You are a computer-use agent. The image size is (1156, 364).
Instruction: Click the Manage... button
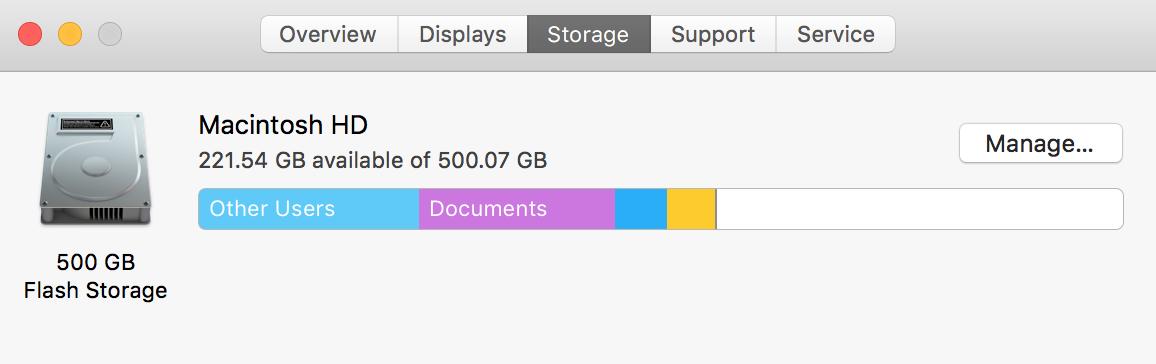pyautogui.click(x=1040, y=144)
